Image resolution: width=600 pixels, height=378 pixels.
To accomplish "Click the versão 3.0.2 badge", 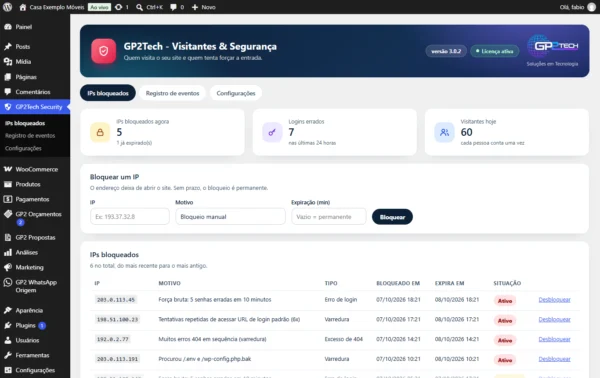I will point(446,51).
